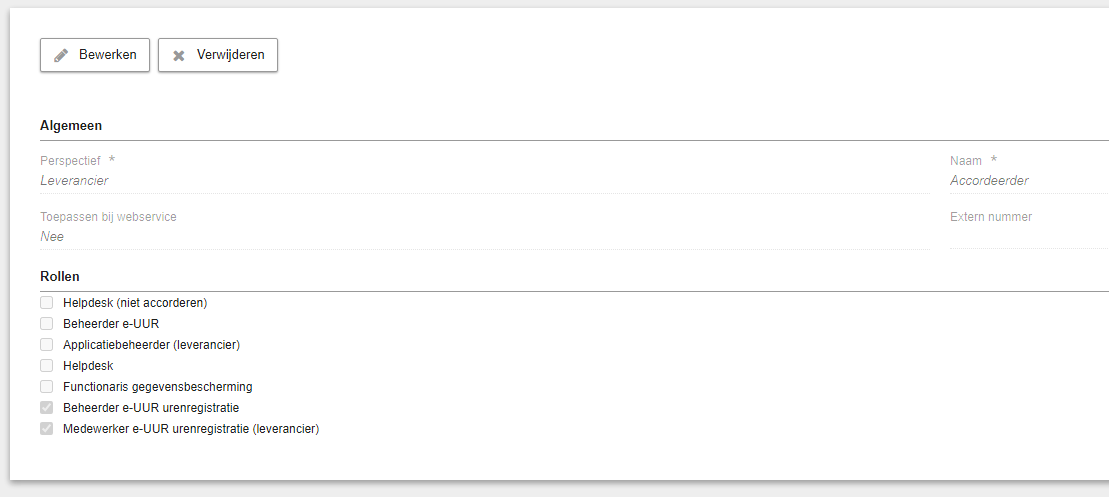
Task: Click the X icon on Verwijderen
Action: click(x=179, y=55)
